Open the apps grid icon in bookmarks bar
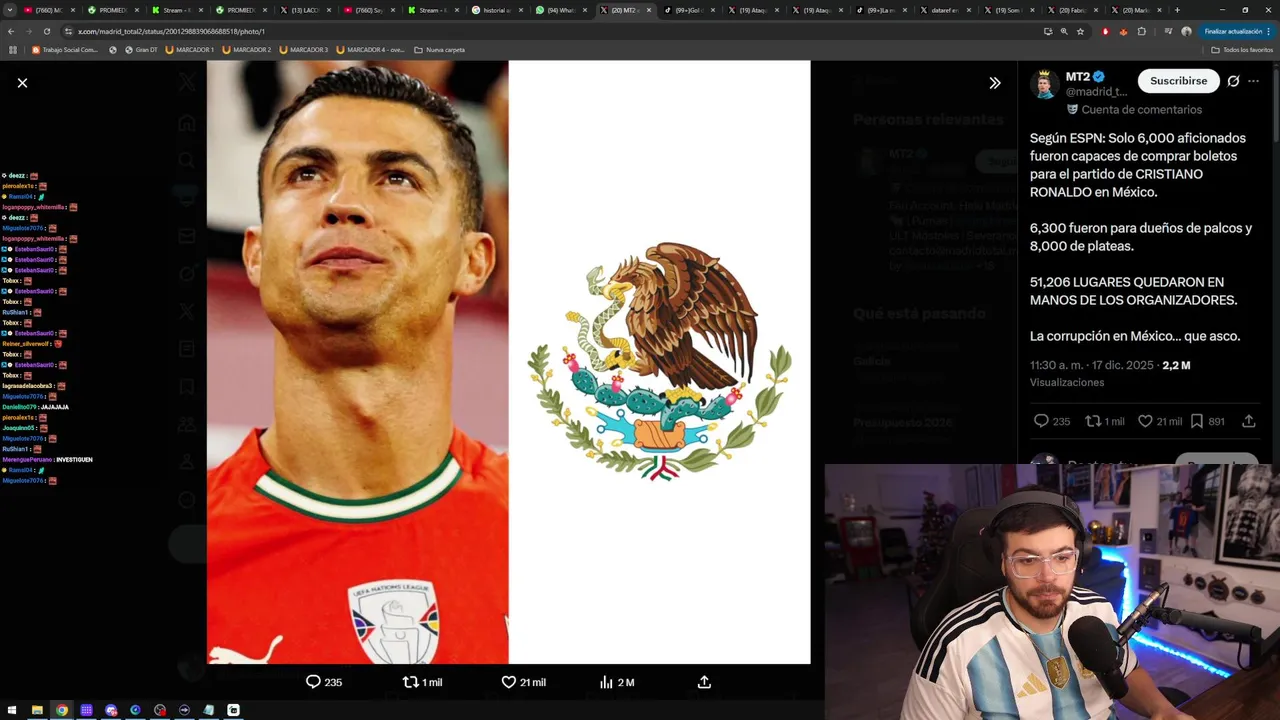1280x720 pixels. tap(13, 50)
